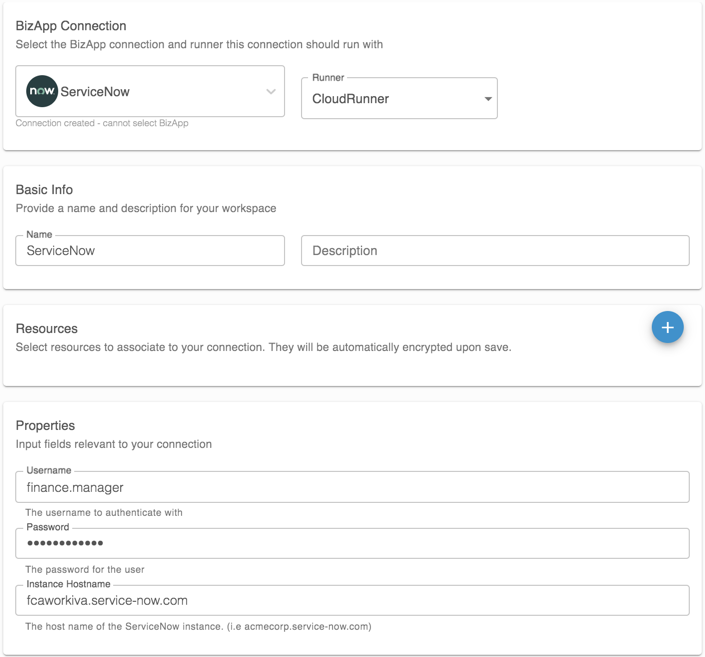Open the Runner CloudRunner dropdown
Screen dimensions: 705x657
[399, 98]
